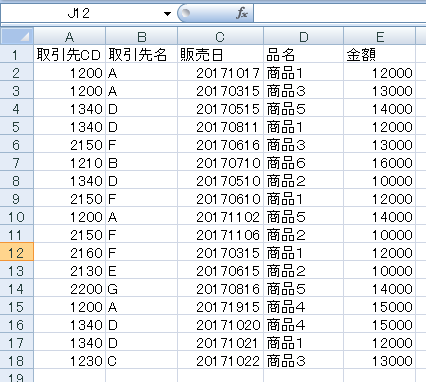Select cell with date 20170610
Screen dimensions: 426x382
(x=220, y=199)
